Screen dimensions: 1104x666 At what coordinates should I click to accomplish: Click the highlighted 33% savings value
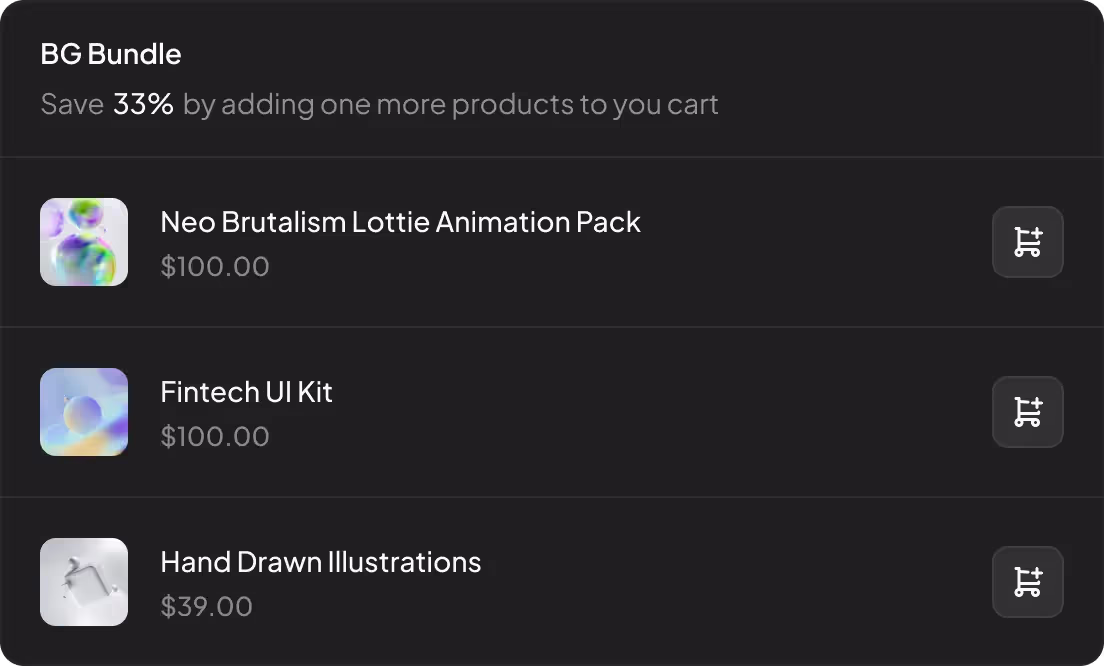tap(143, 104)
